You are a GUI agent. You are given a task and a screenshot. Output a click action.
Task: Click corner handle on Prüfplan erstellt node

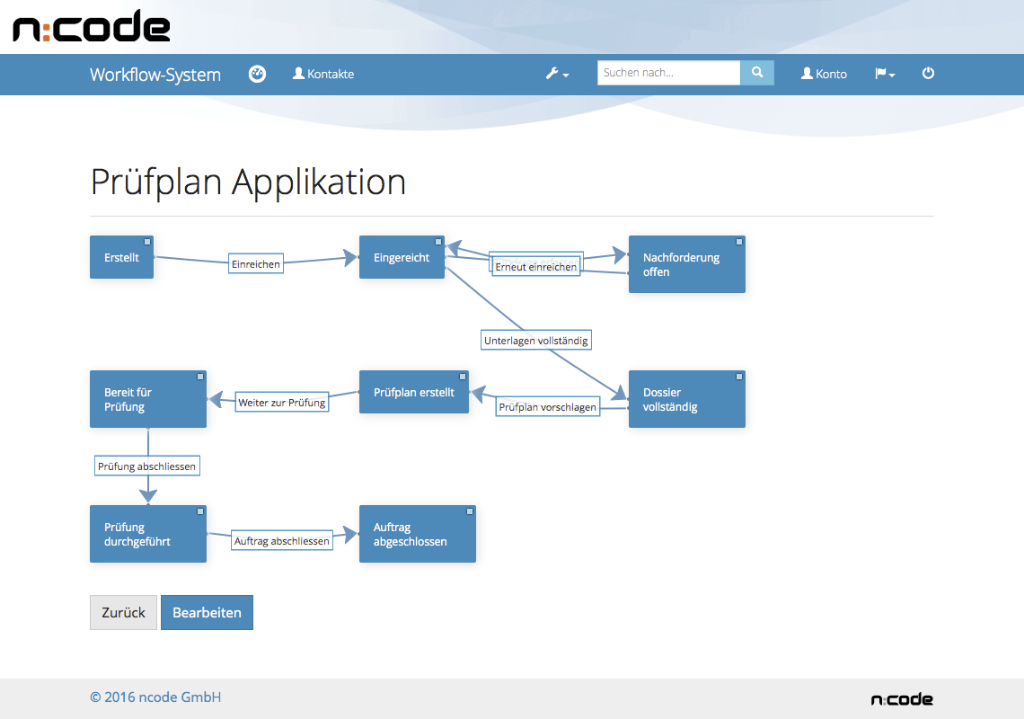coord(462,377)
